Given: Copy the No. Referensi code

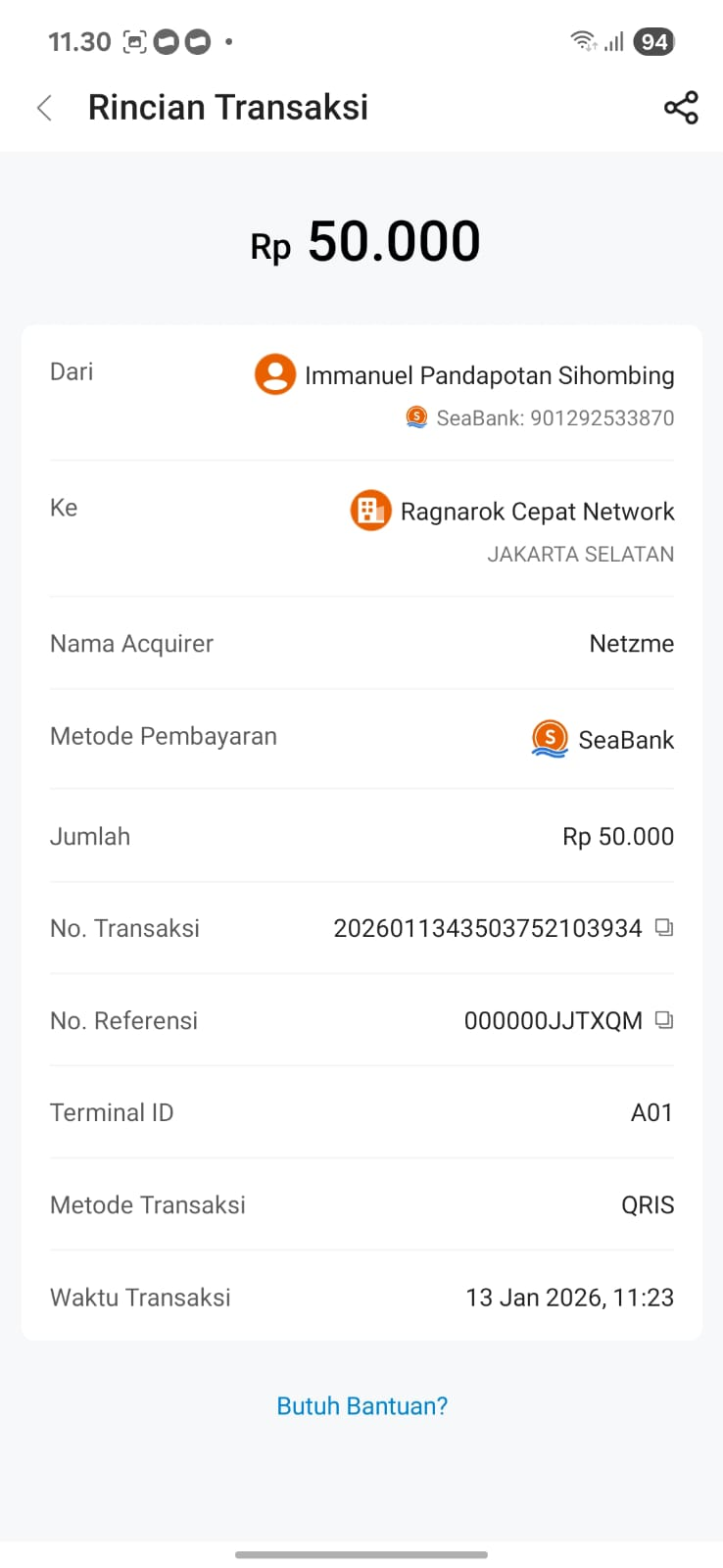Looking at the screenshot, I should 664,1020.
